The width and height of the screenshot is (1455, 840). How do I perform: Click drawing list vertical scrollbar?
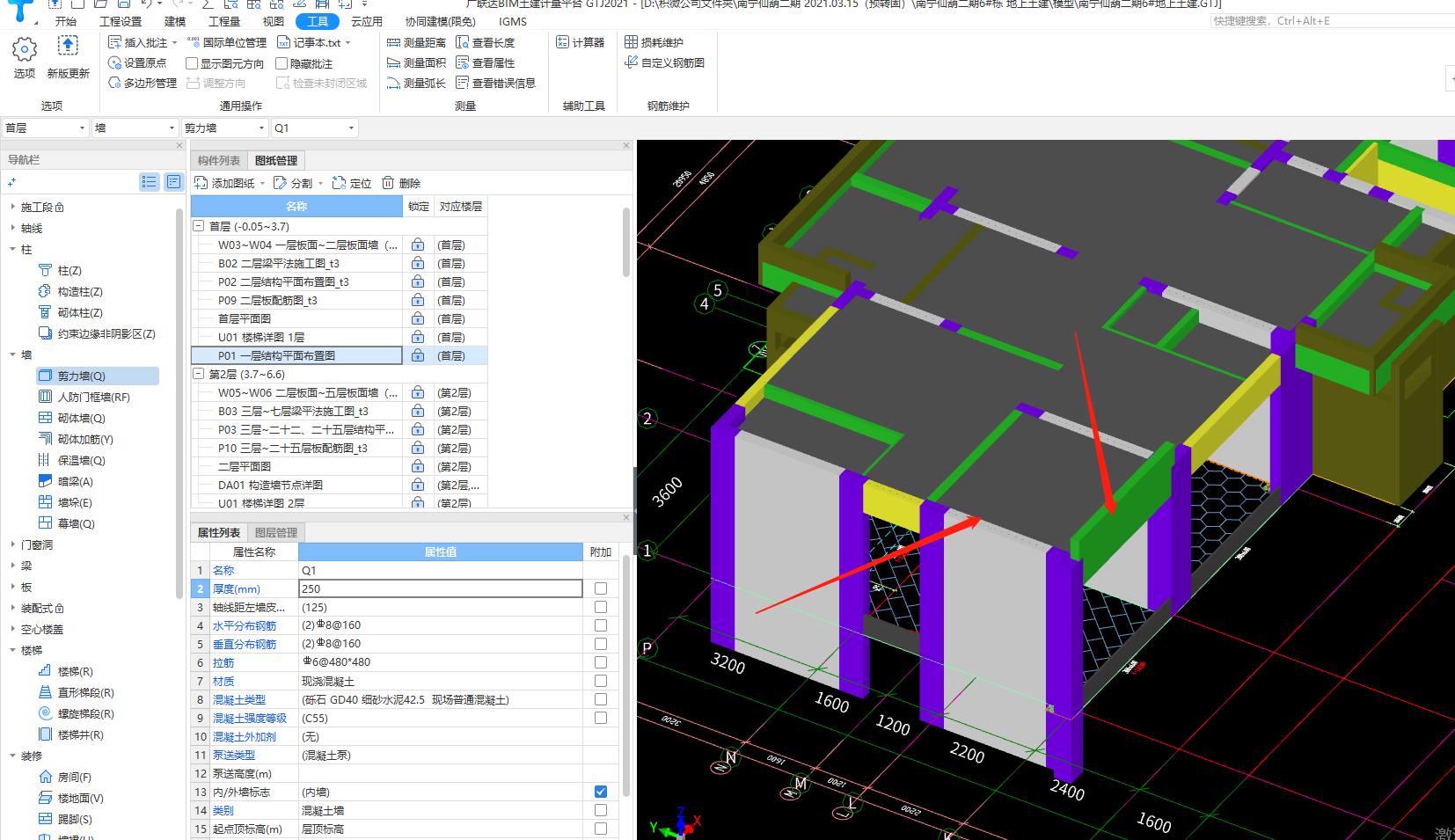(x=626, y=242)
